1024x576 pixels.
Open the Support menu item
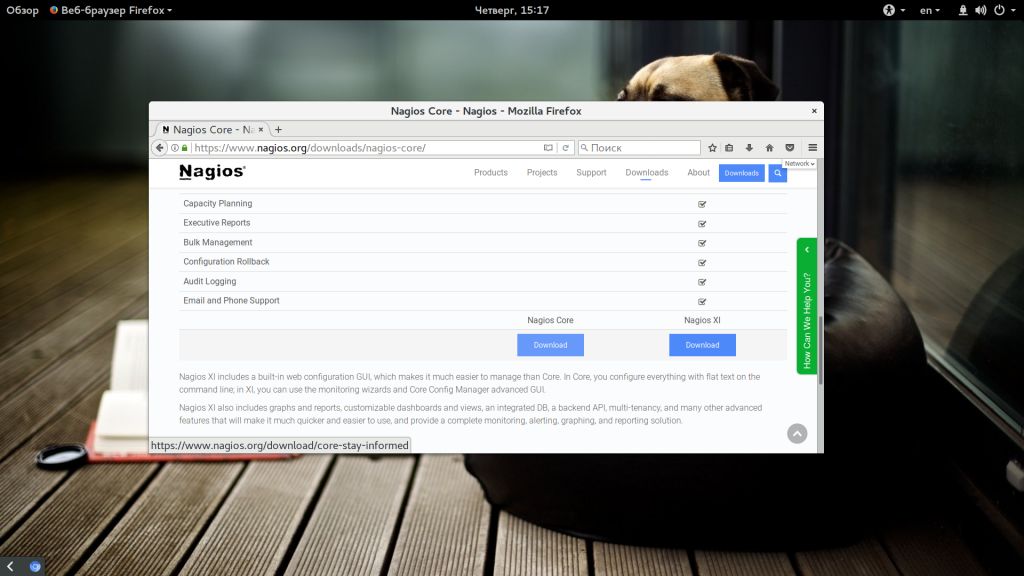click(x=591, y=172)
